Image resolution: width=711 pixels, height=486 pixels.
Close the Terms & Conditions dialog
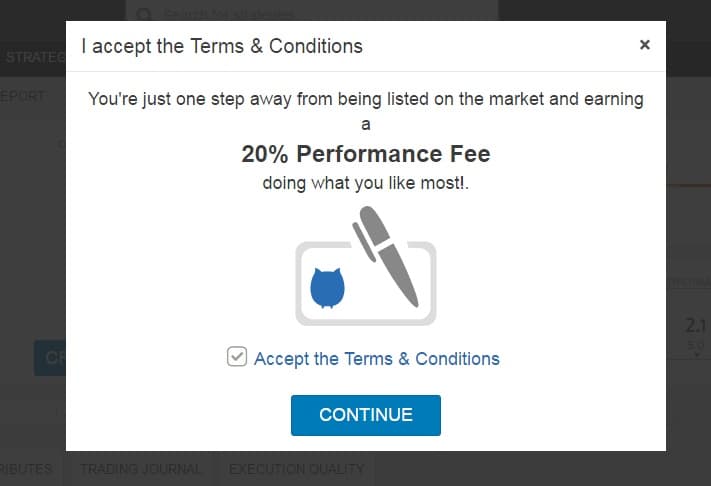pos(644,45)
